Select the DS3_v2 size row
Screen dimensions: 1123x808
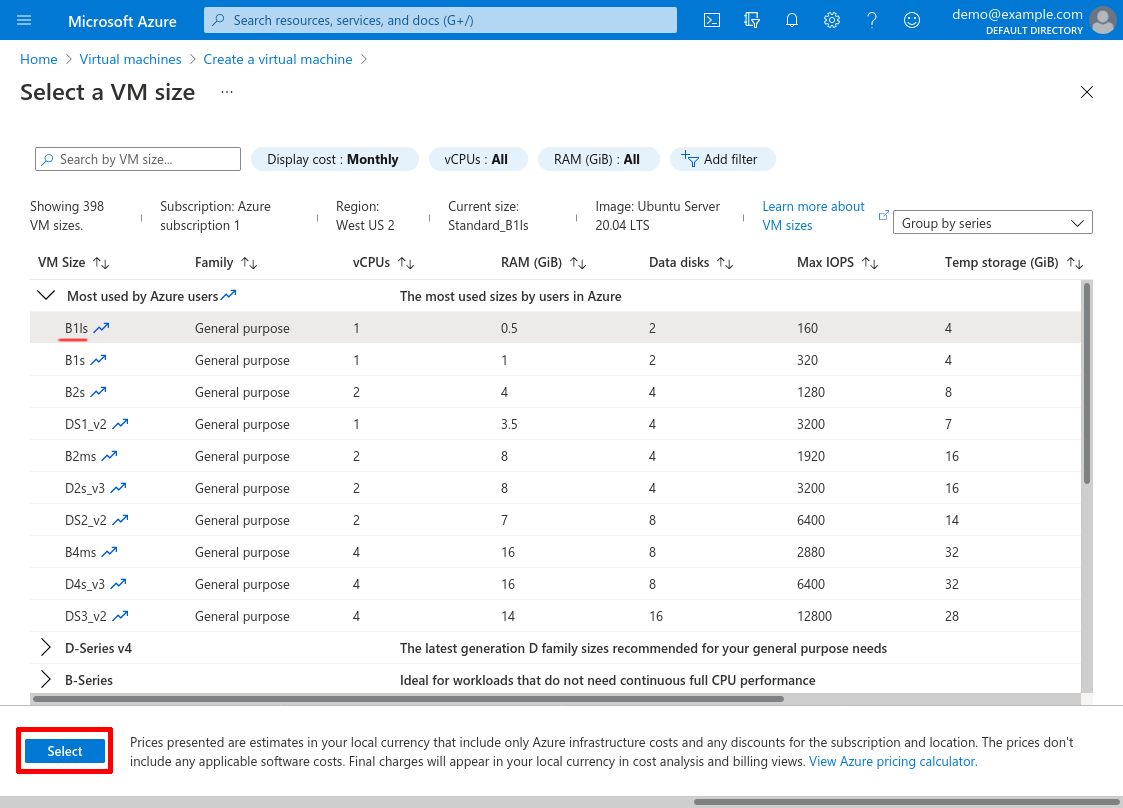pos(555,616)
